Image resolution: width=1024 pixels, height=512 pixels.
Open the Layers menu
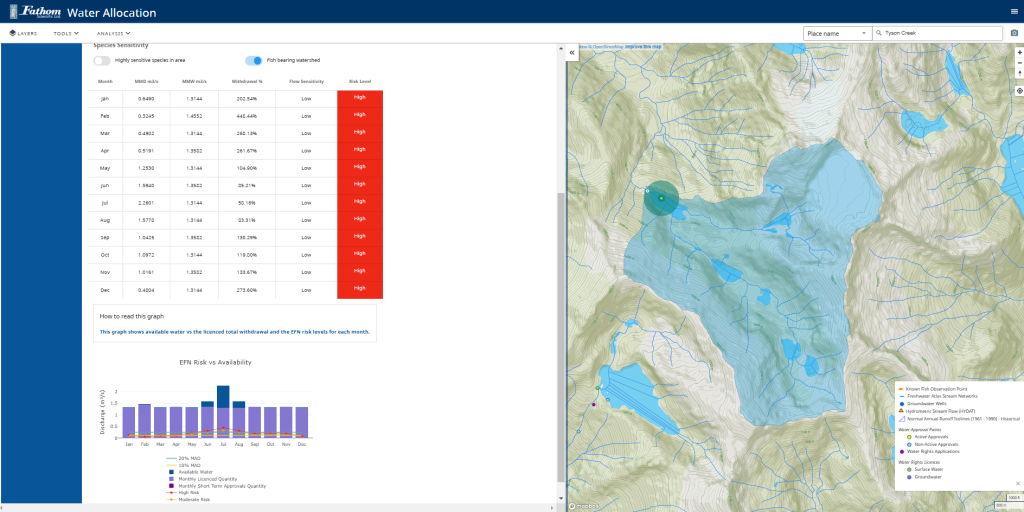(23, 33)
